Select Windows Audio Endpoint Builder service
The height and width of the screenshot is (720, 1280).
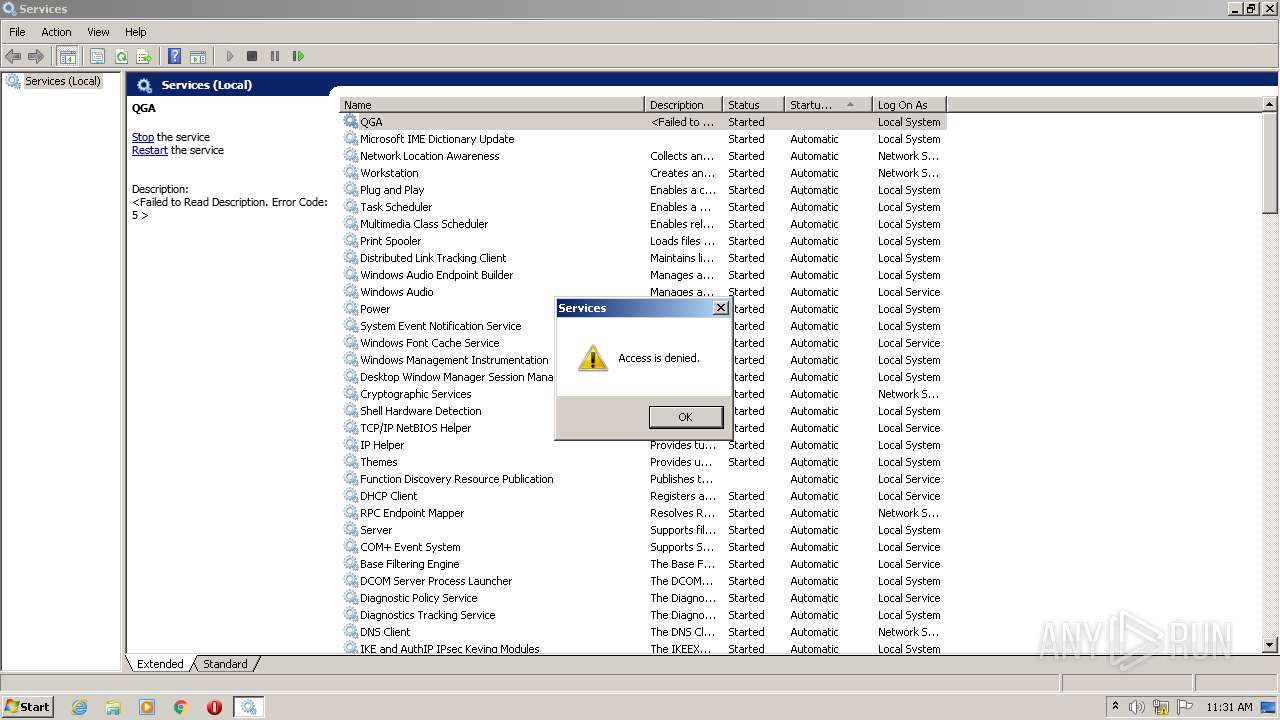click(x=642, y=275)
